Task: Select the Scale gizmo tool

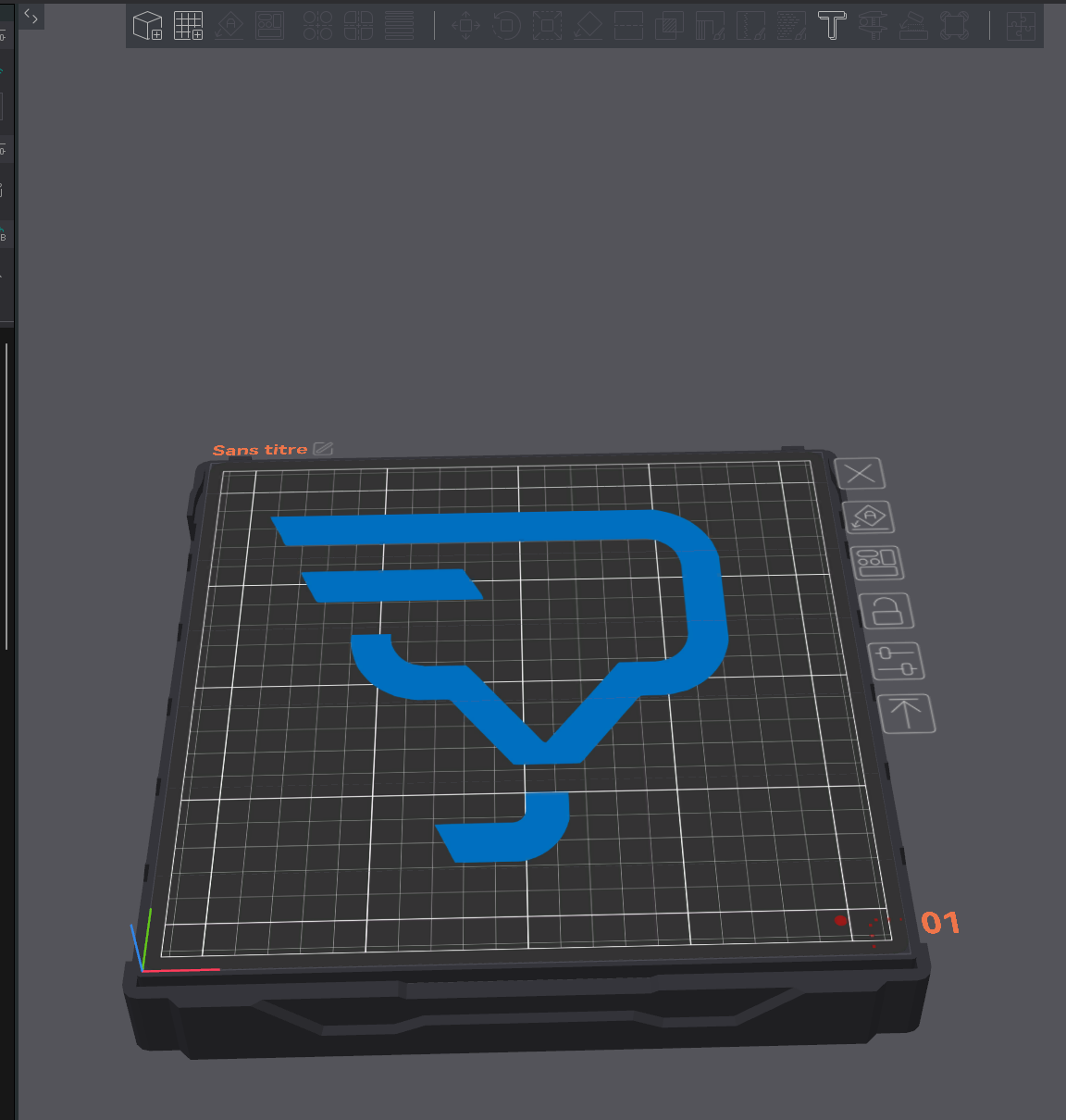Action: 547,25
